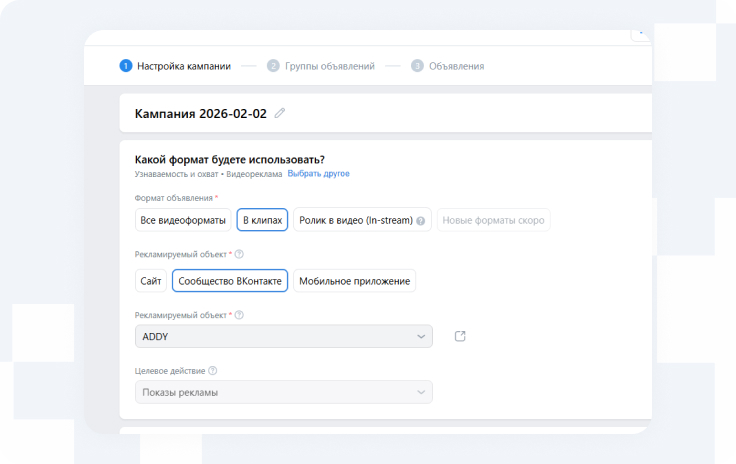The height and width of the screenshot is (464, 736).
Task: Click help icon beside Рекламируемый объект above Сайт
Action: point(239,254)
